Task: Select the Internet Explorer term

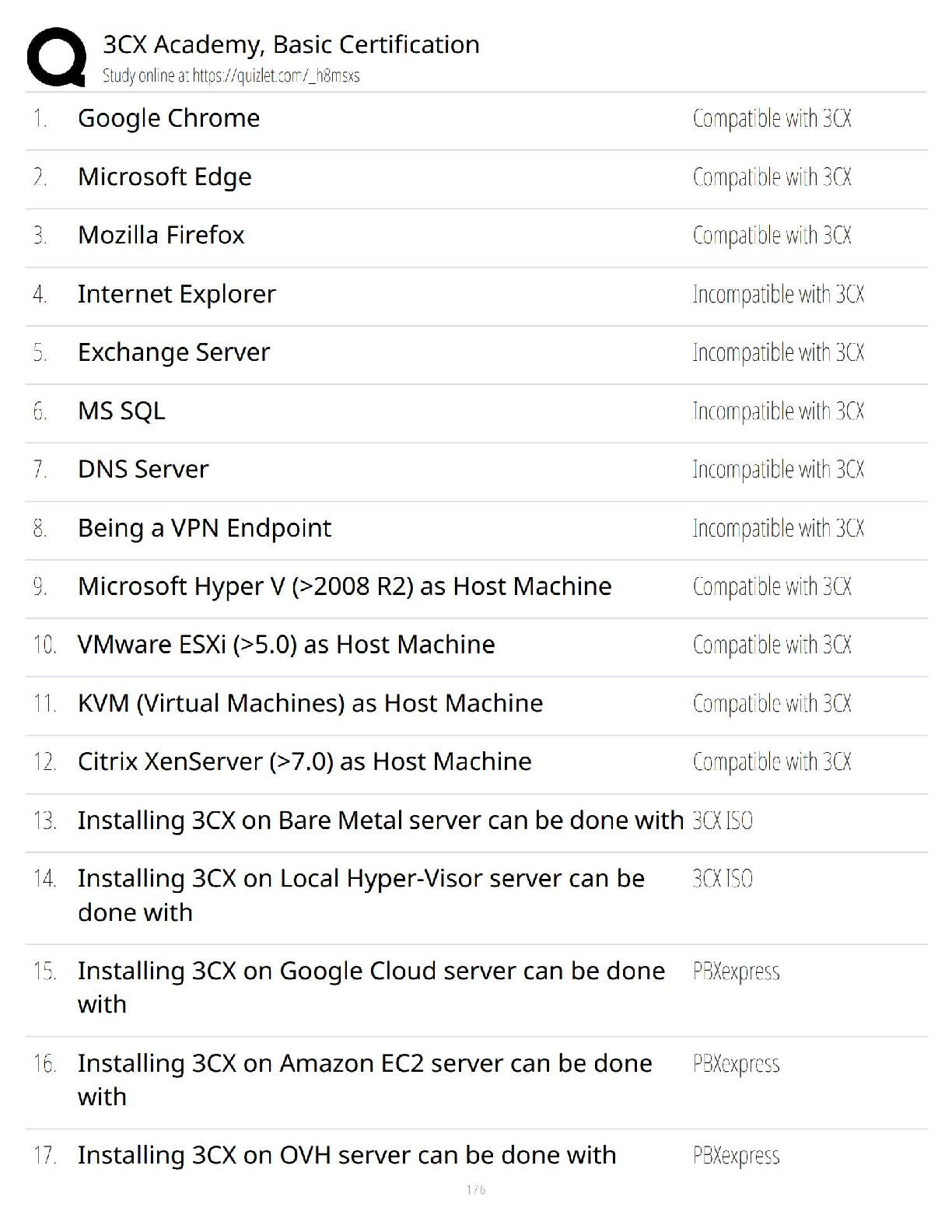Action: coord(177,294)
